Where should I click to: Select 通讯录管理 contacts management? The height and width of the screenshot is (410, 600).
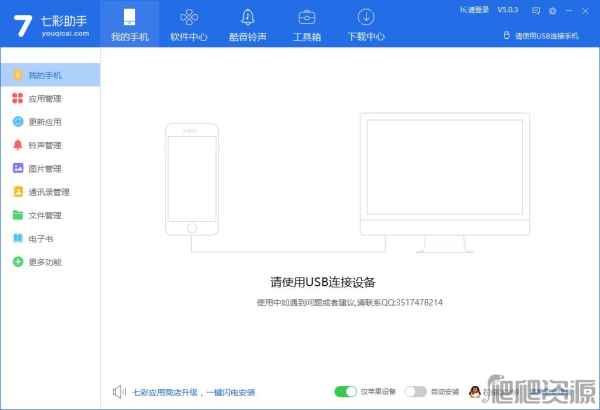48,192
